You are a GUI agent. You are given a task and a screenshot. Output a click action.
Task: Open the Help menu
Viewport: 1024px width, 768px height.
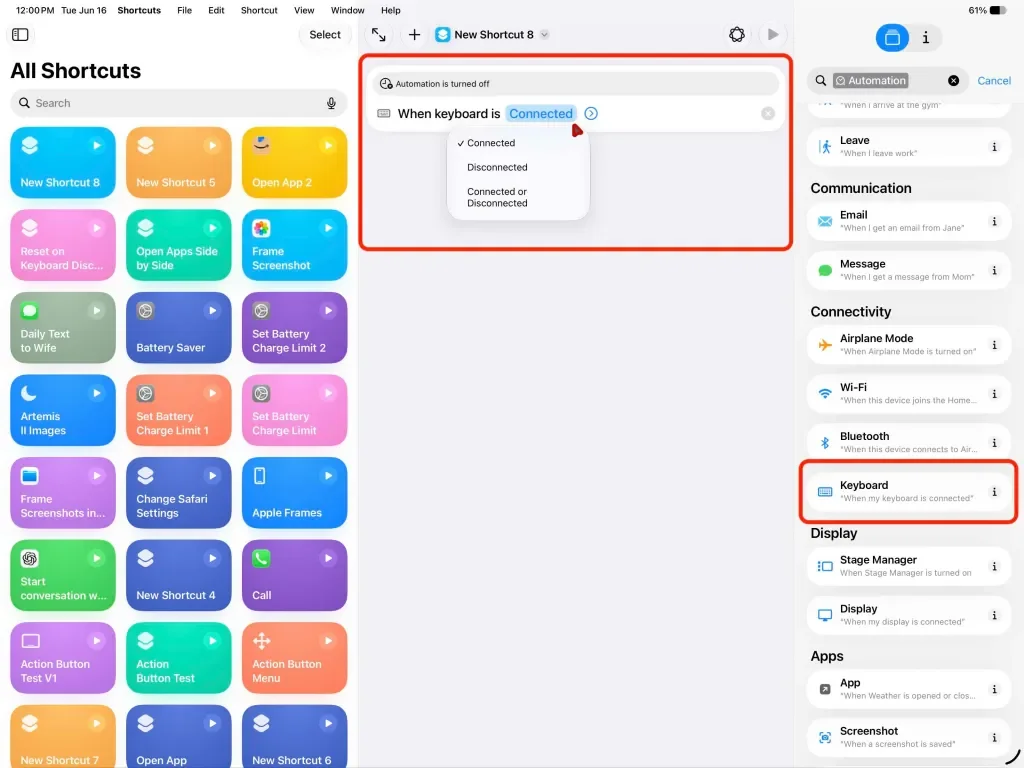click(391, 10)
